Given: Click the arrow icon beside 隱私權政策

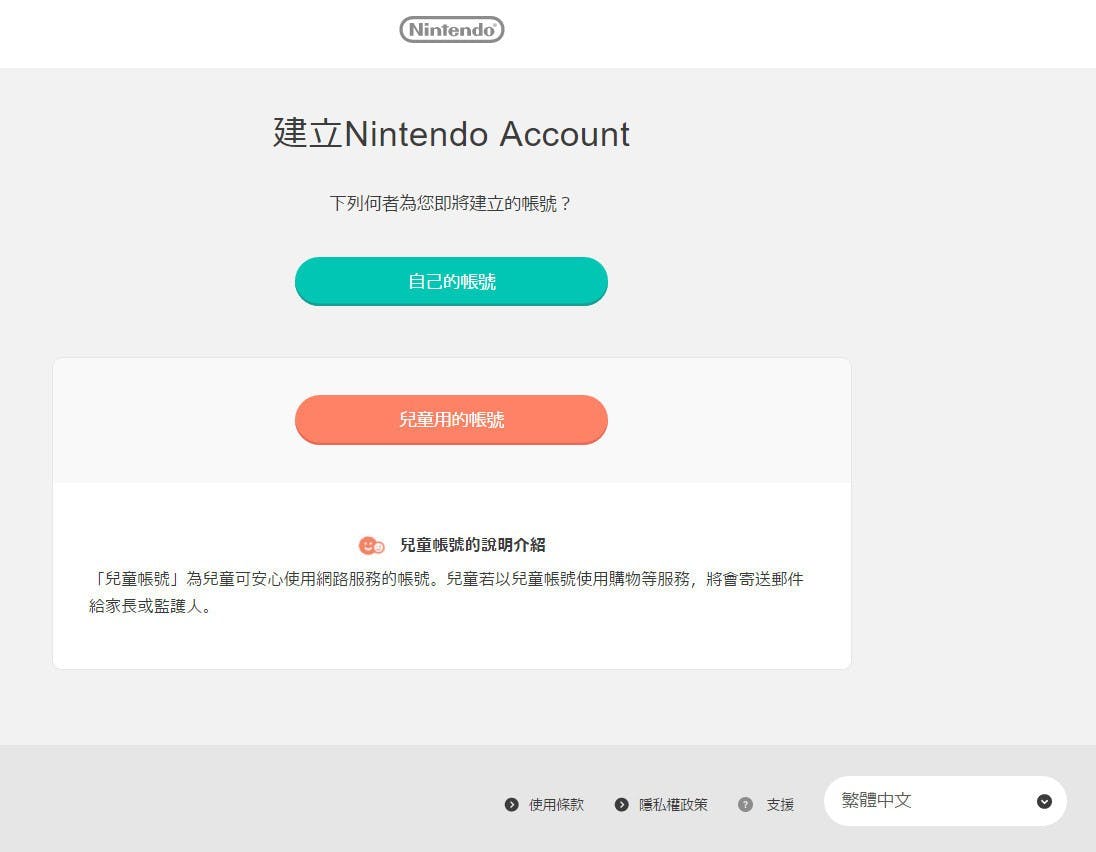Looking at the screenshot, I should tap(621, 804).
